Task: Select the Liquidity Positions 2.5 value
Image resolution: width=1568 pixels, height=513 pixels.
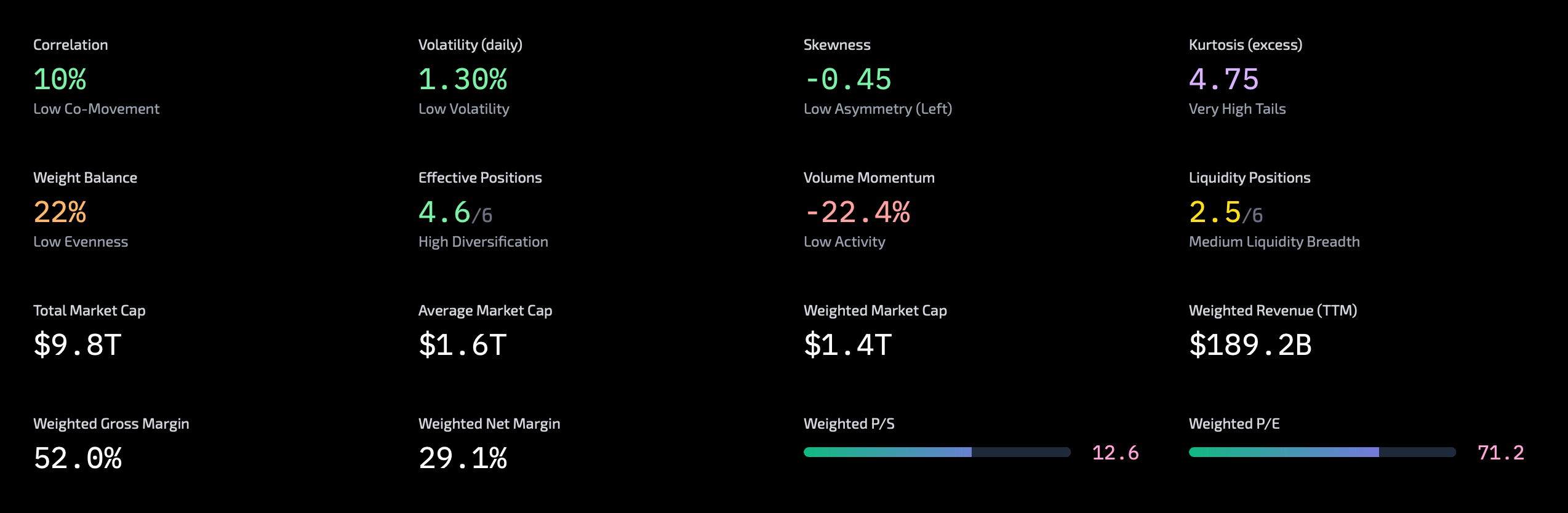Action: 1215,212
